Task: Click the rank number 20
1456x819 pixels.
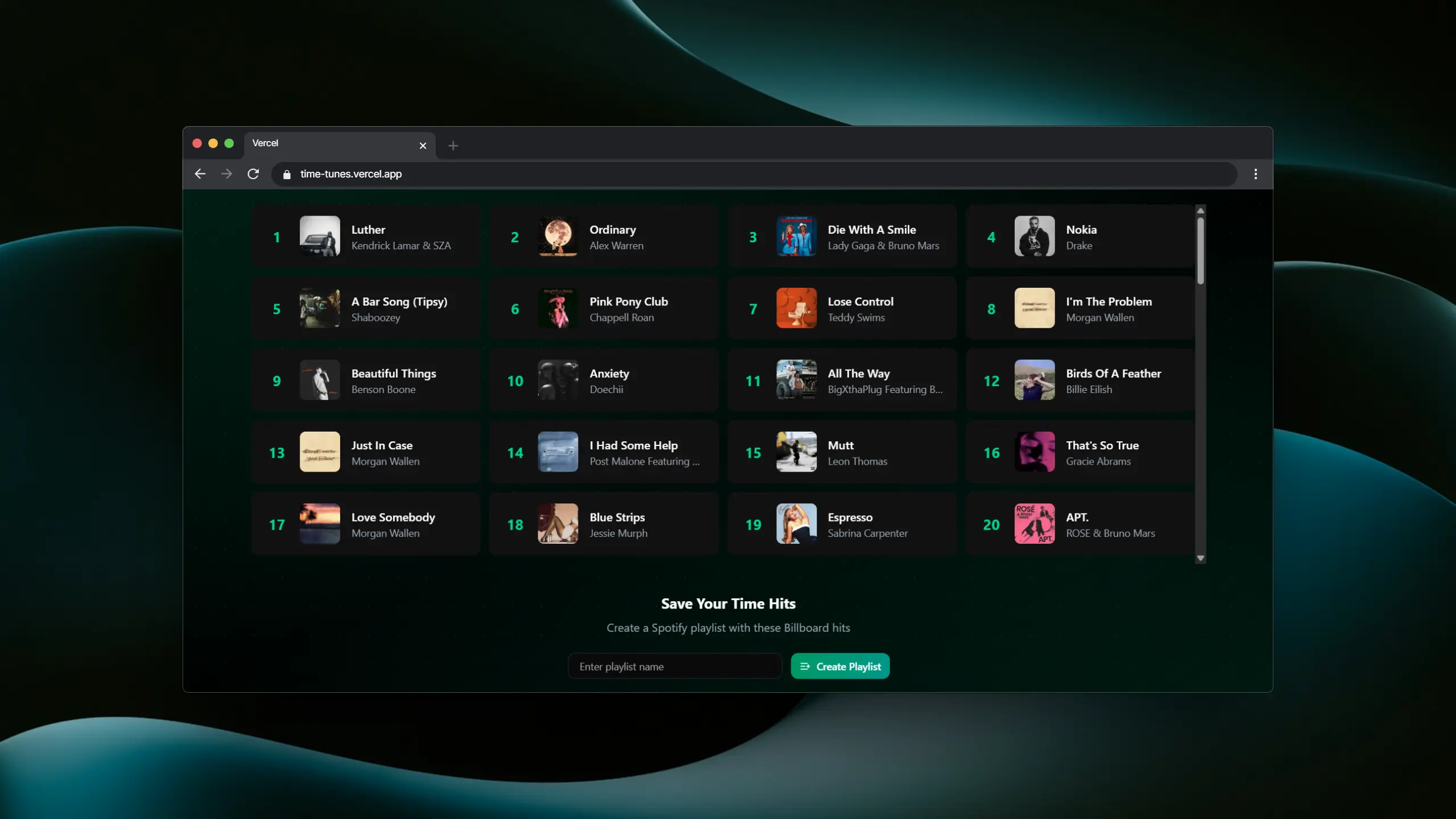Action: point(991,525)
